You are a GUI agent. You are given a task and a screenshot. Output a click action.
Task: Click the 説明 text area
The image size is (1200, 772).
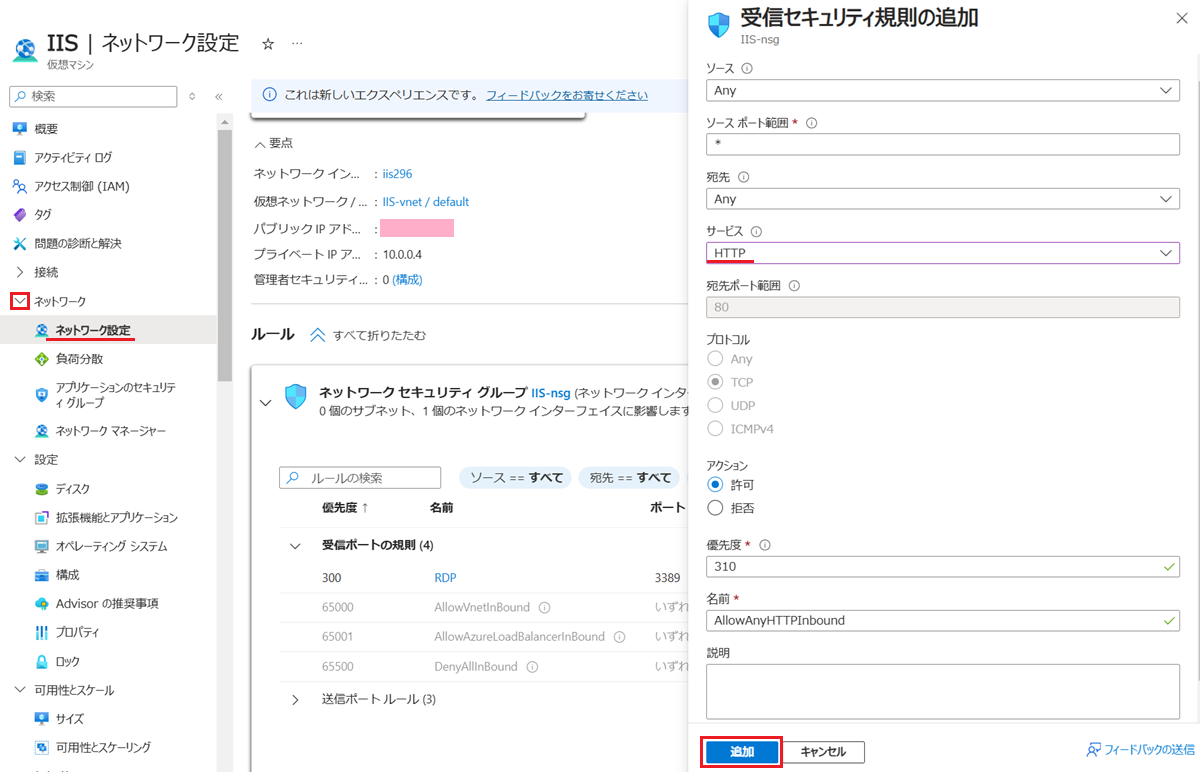(x=943, y=691)
